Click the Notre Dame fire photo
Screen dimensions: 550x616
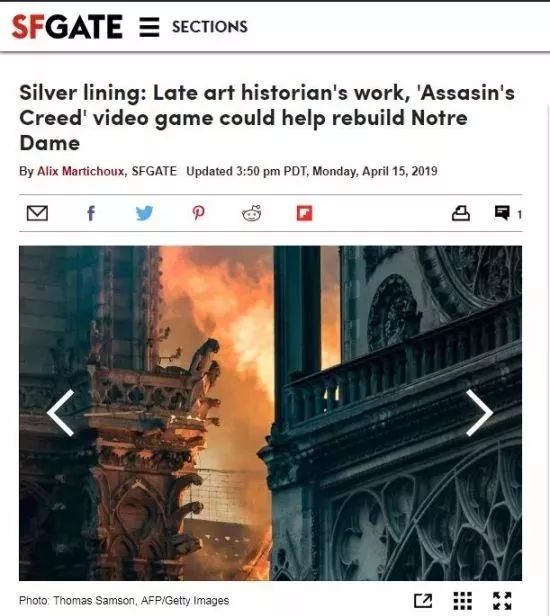270,413
